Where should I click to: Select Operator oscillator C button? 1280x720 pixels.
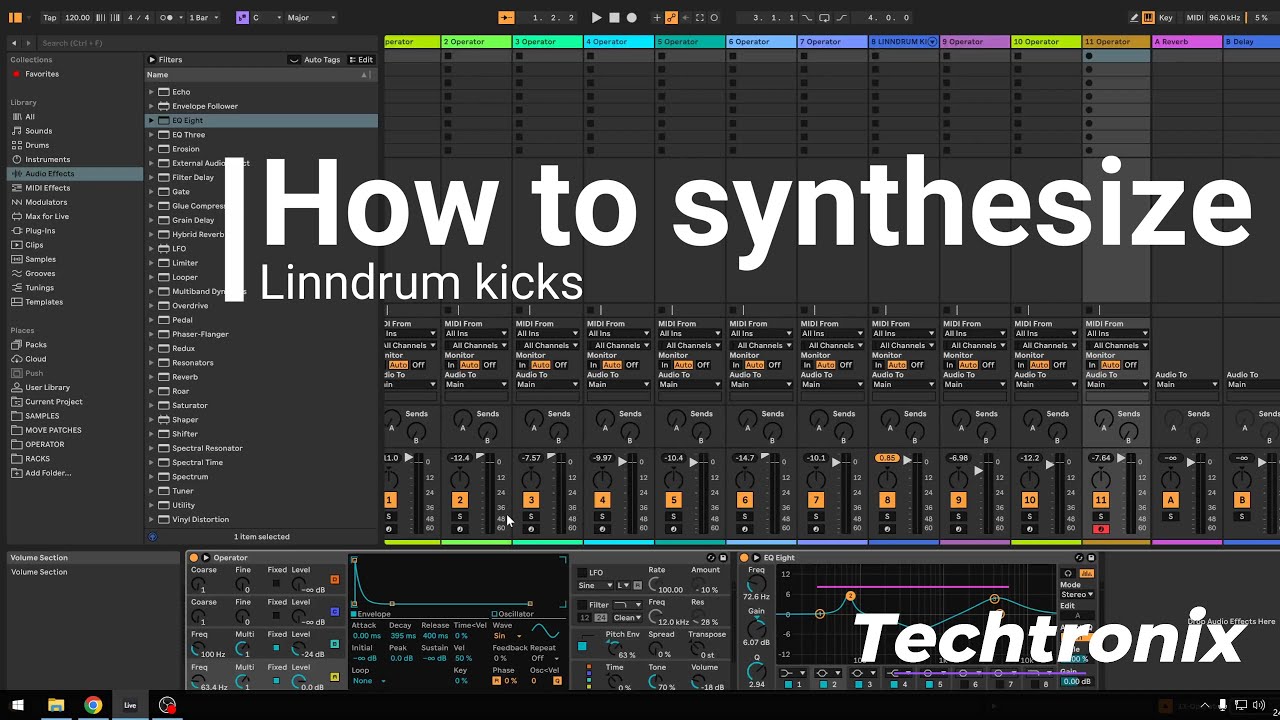coord(334,611)
